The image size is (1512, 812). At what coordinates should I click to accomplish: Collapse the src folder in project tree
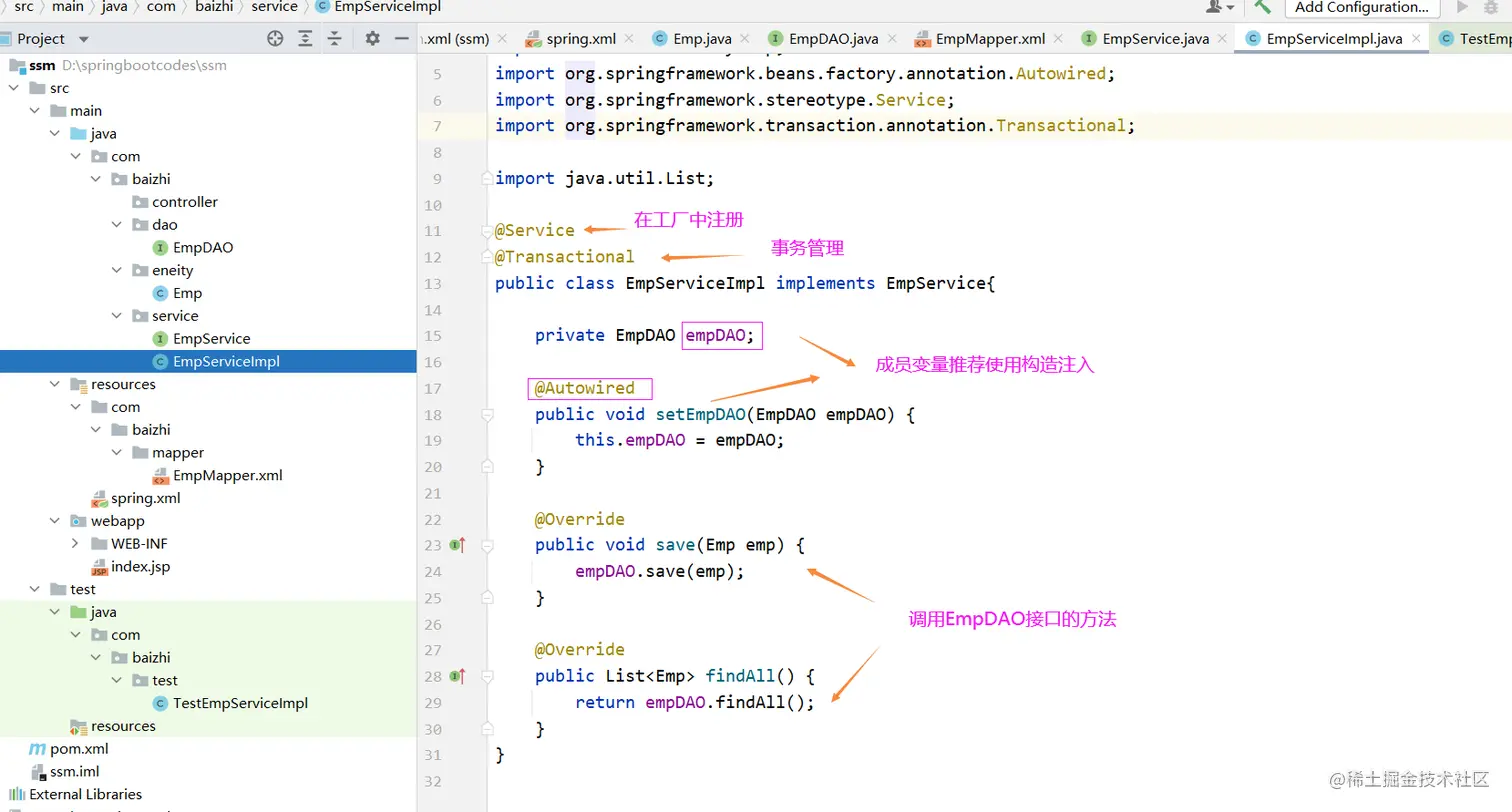pos(14,88)
